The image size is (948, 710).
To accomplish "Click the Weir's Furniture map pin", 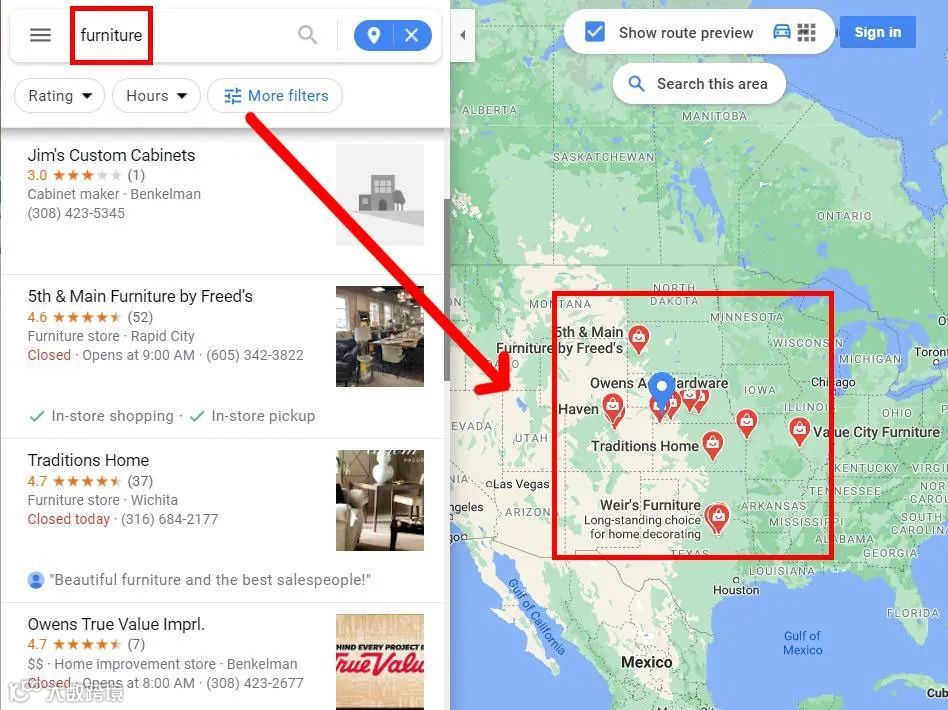I will pos(718,518).
